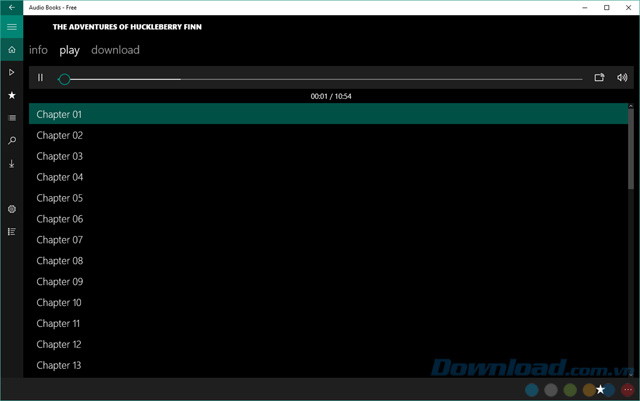This screenshot has width=640, height=401.
Task: Open downloads from the sidebar arrow icon
Action: tap(11, 164)
